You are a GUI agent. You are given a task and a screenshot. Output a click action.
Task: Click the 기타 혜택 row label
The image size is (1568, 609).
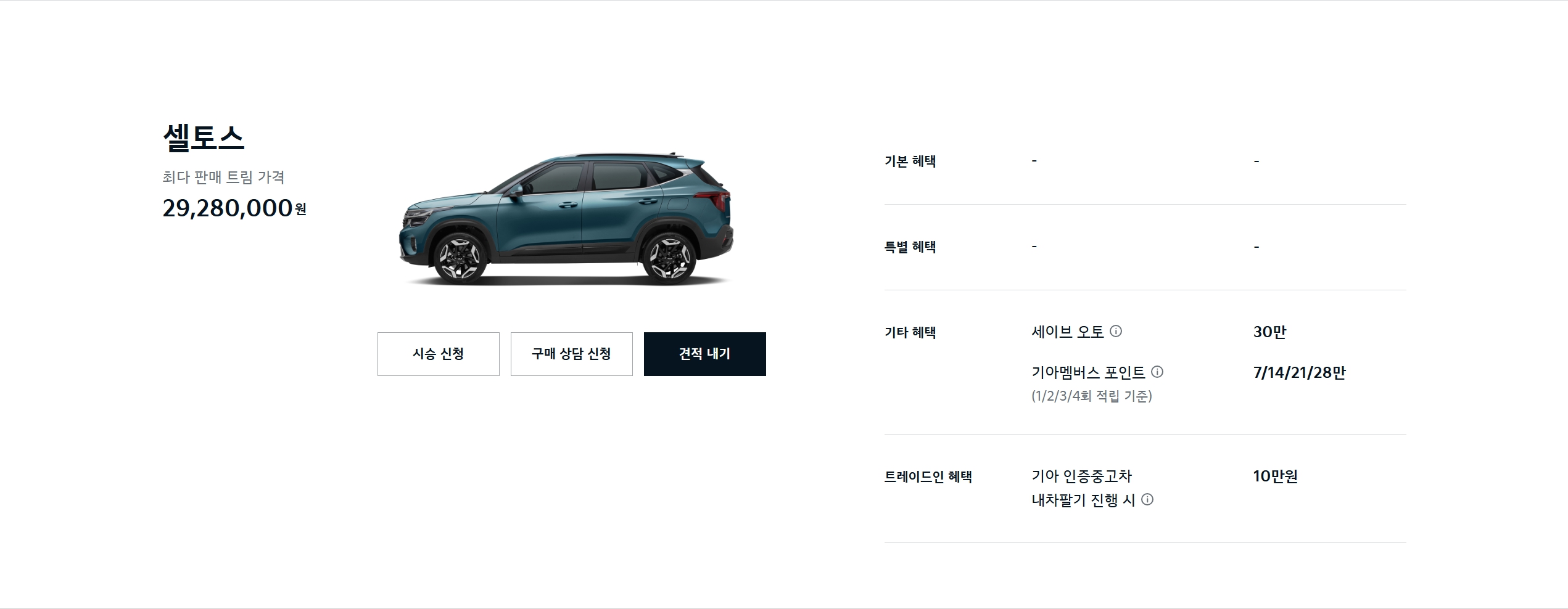pyautogui.click(x=910, y=333)
